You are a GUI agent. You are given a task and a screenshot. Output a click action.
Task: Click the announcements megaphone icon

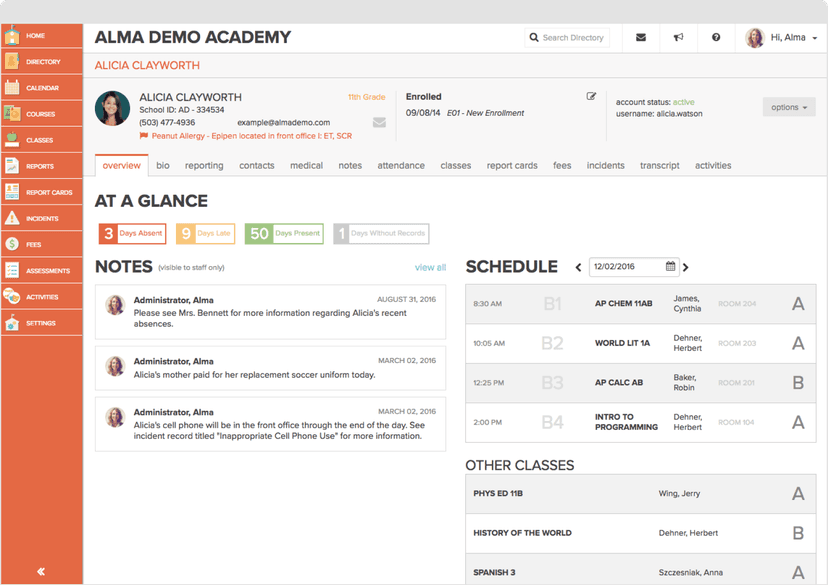(x=678, y=37)
